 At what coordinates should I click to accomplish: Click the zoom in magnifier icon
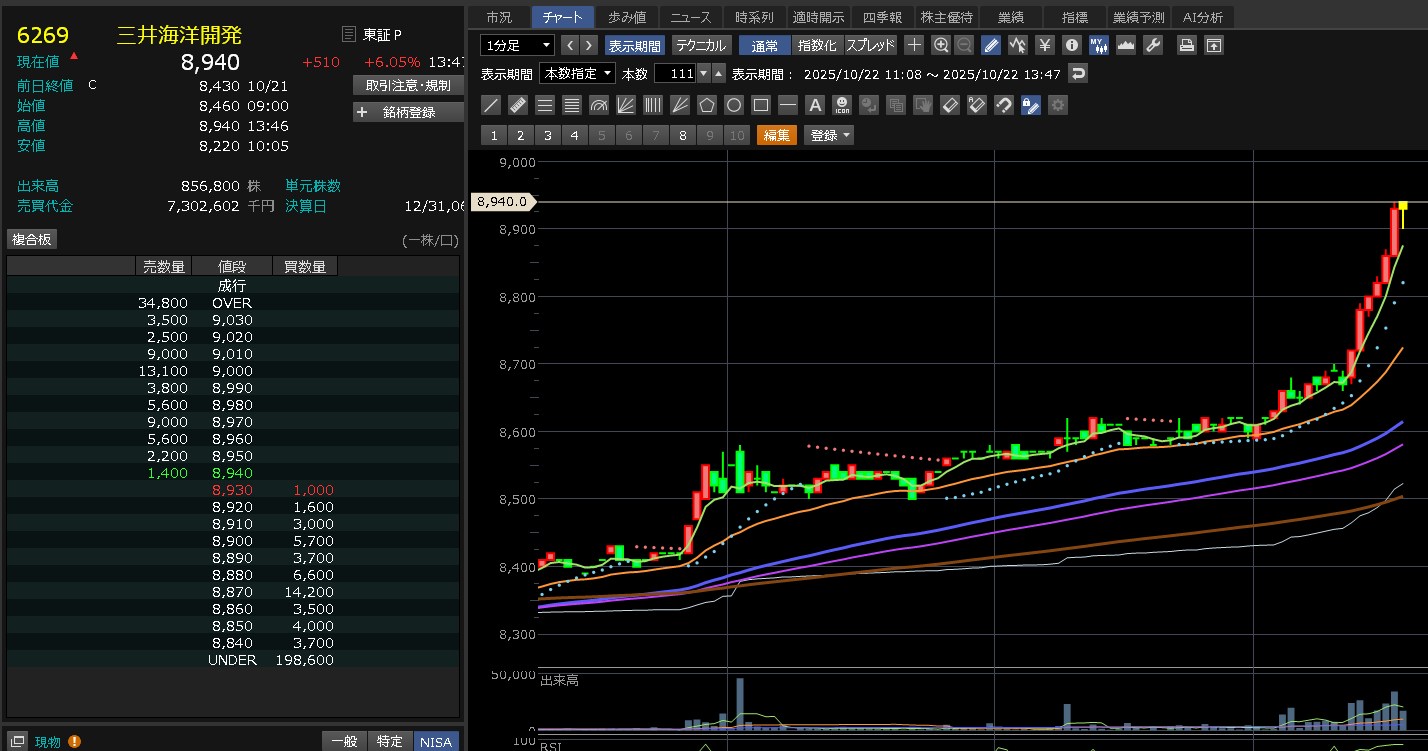pos(941,45)
